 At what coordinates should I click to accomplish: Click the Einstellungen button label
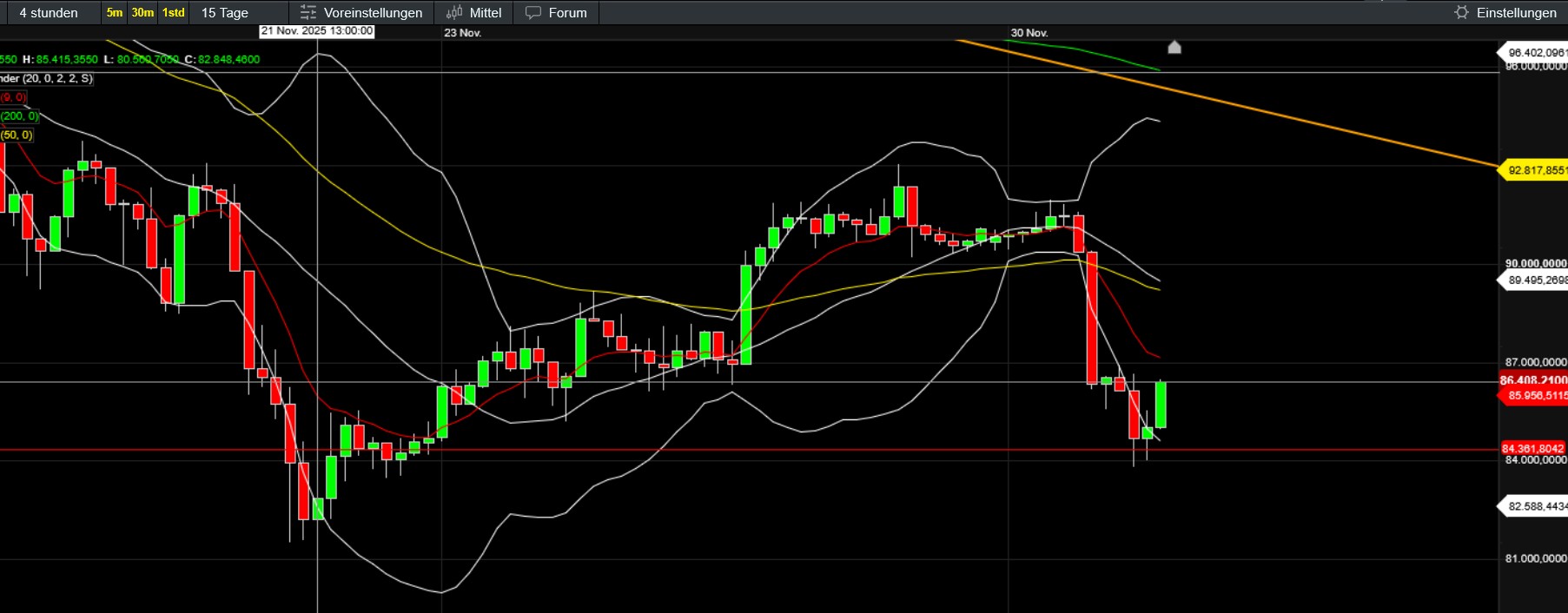[x=1516, y=12]
